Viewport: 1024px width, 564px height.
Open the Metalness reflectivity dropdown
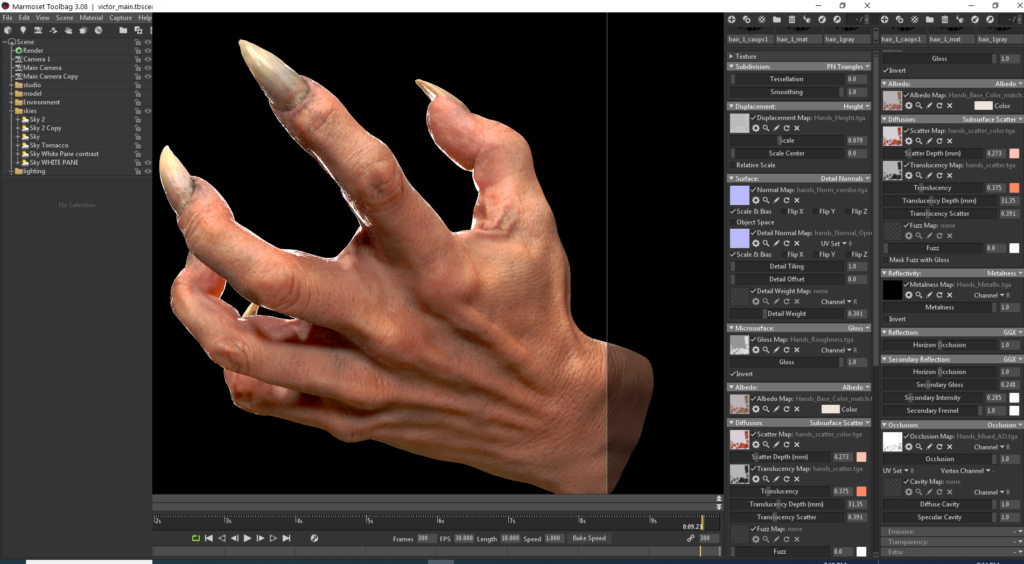[x=1004, y=274]
